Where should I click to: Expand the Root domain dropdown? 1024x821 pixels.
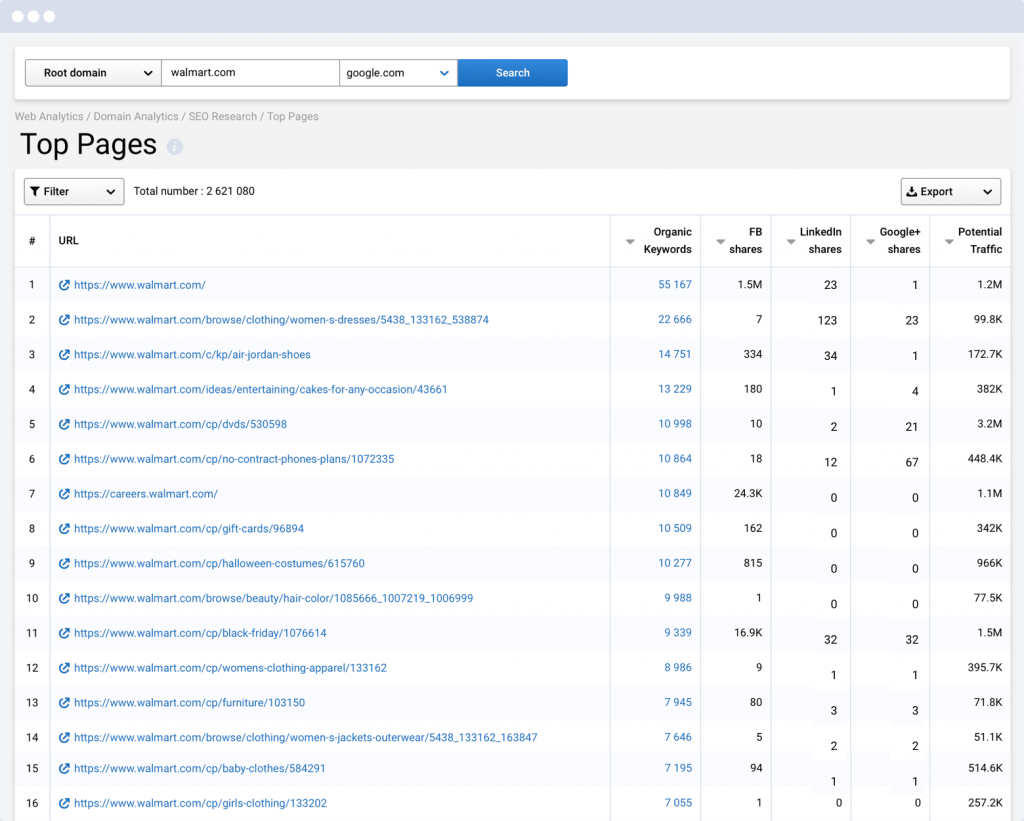click(93, 73)
